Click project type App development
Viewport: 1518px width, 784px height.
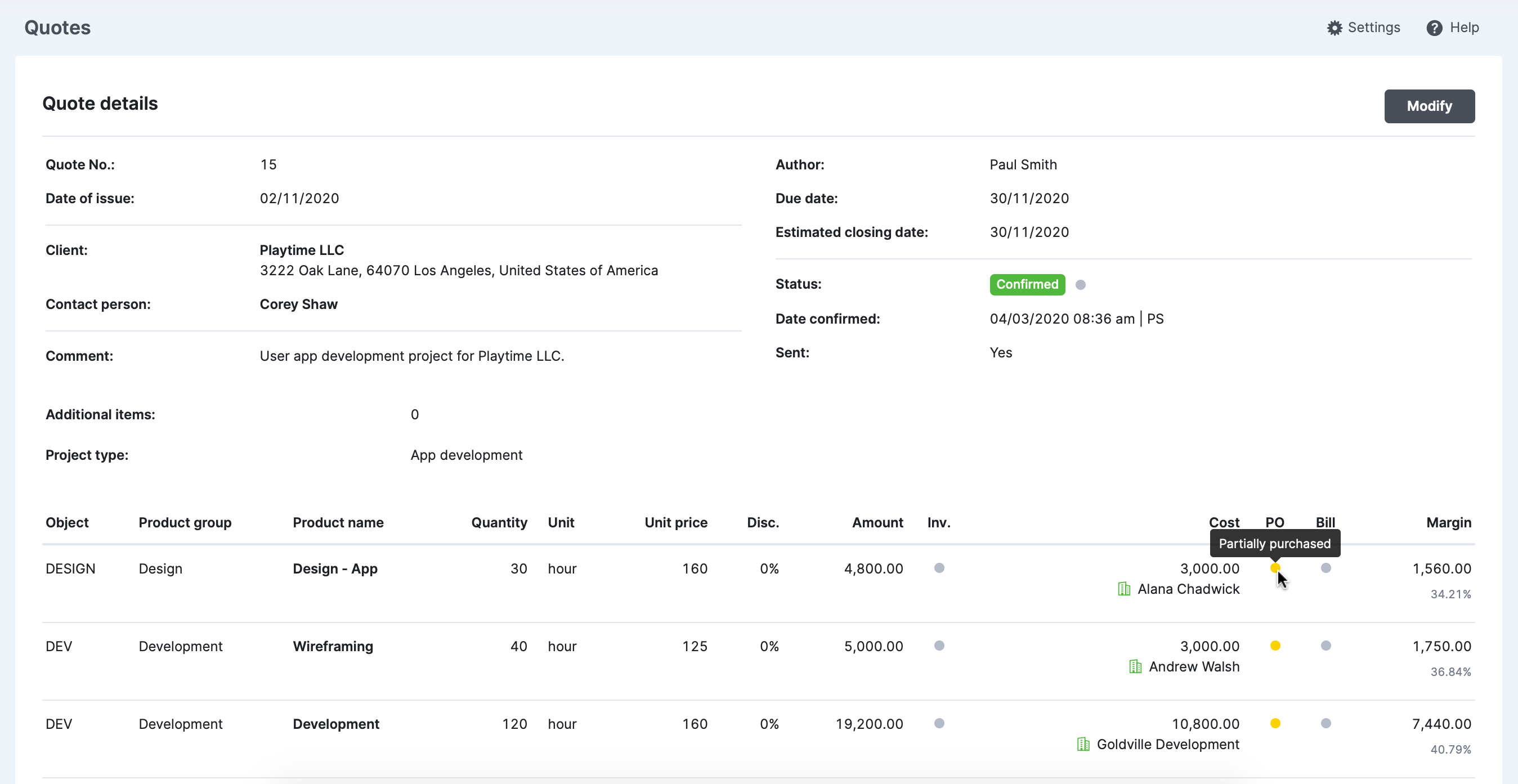[466, 455]
